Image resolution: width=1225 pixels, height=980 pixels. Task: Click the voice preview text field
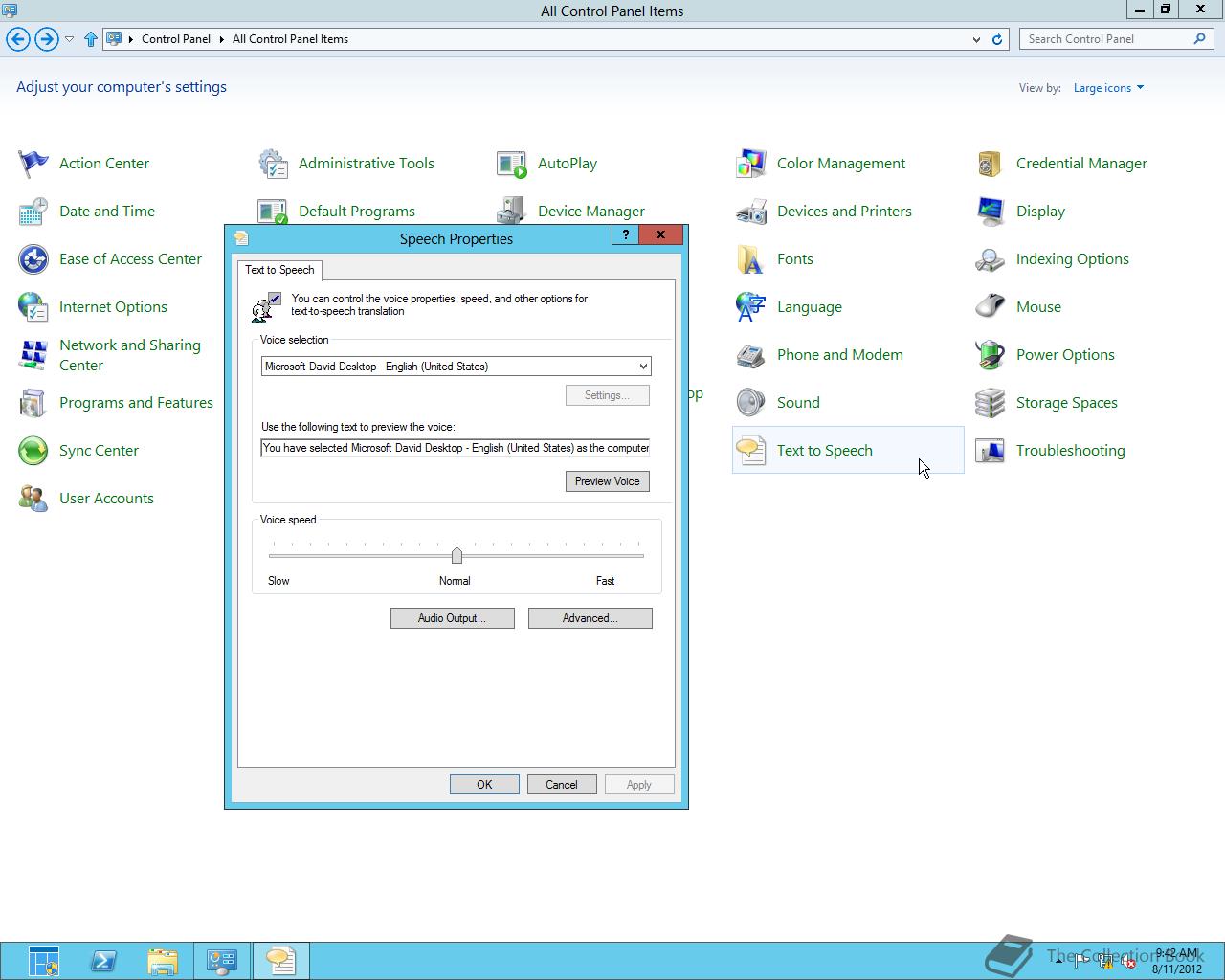[x=456, y=448]
